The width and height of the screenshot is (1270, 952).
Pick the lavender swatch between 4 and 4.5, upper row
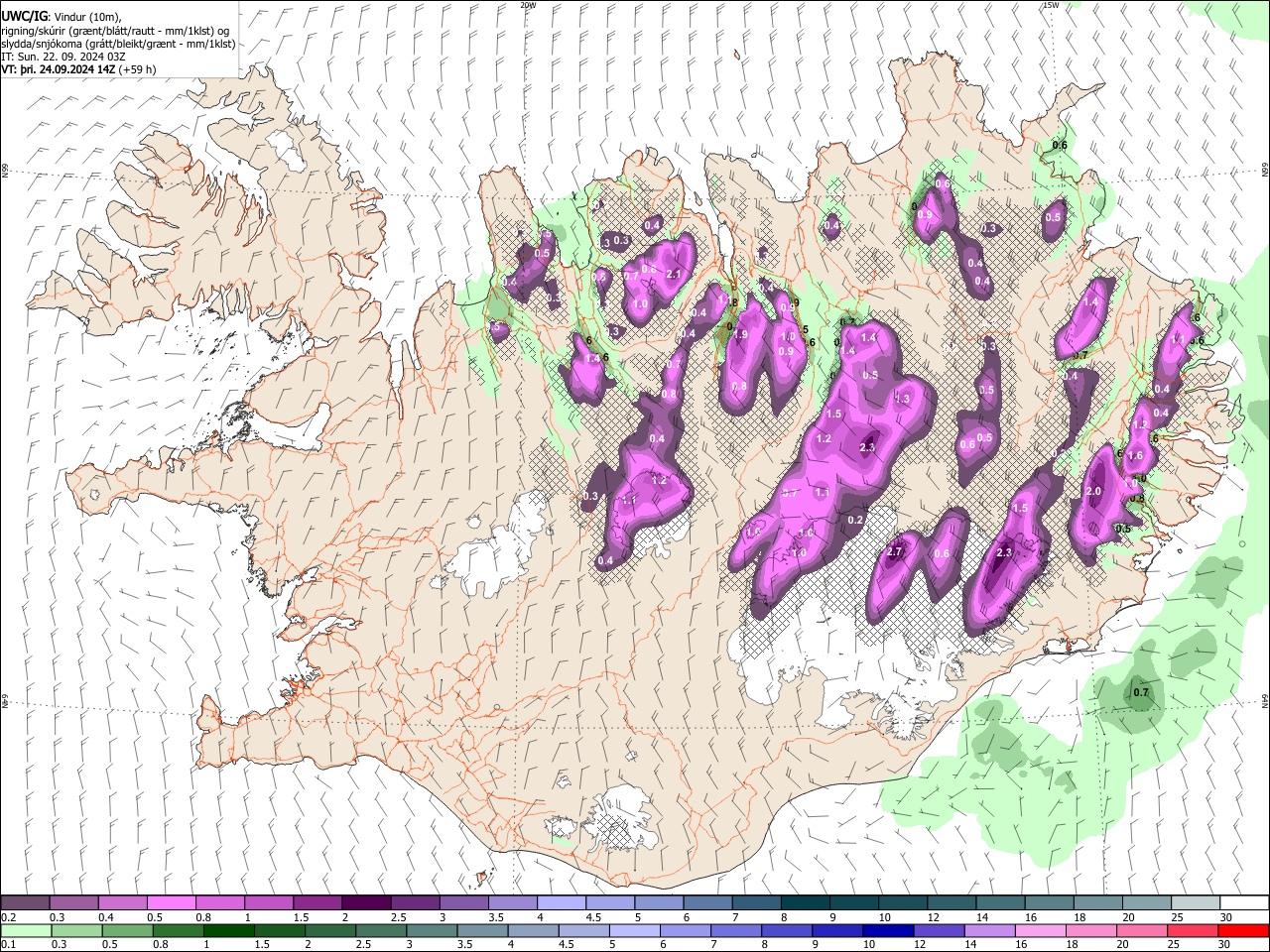[x=561, y=903]
